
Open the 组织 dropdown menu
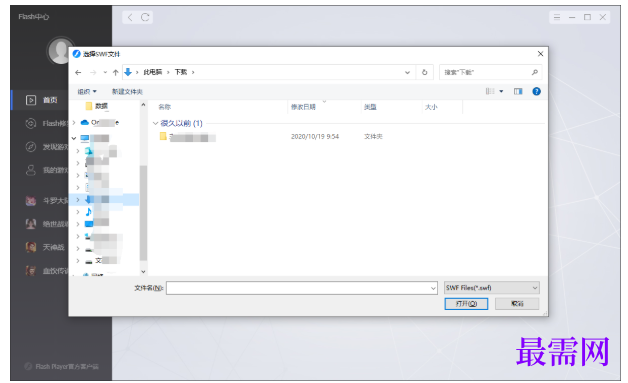(x=87, y=92)
